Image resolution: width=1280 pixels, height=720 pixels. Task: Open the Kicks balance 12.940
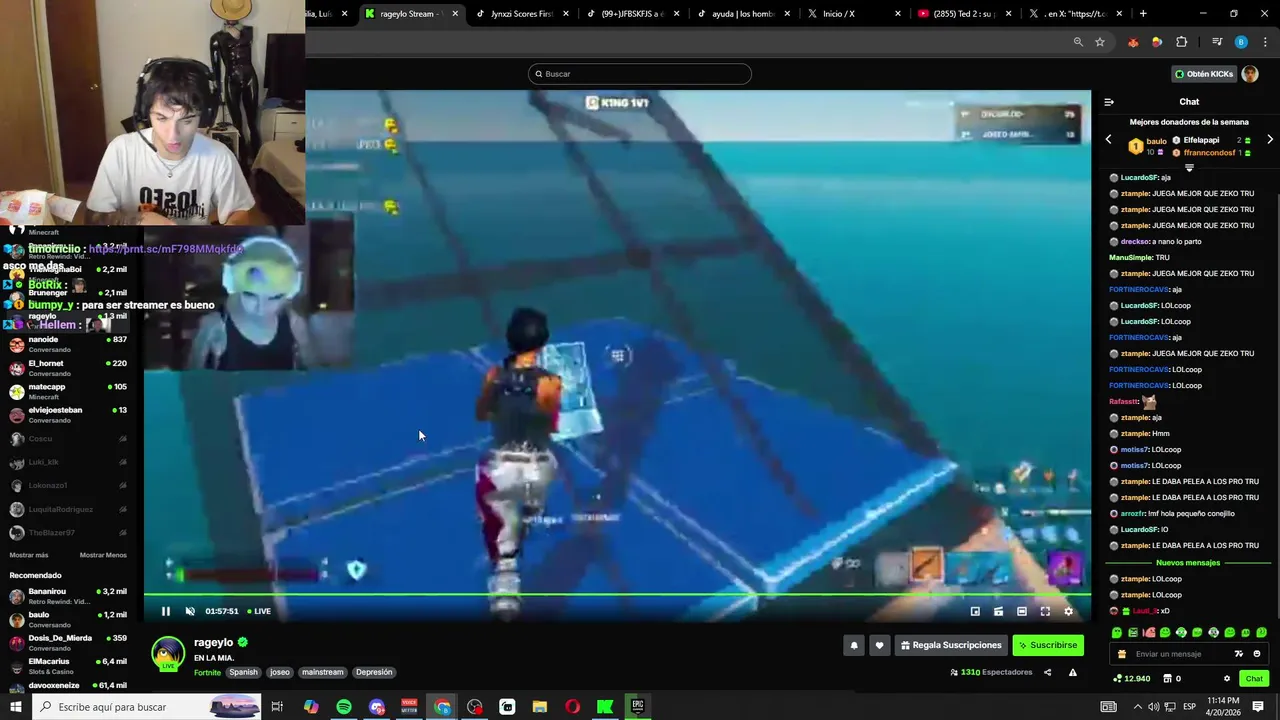1132,679
